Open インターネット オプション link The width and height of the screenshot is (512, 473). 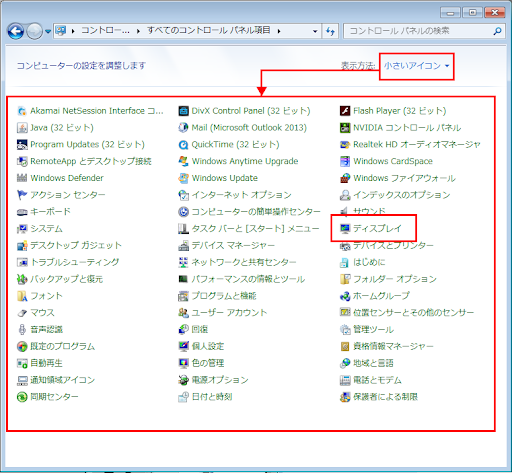241,195
